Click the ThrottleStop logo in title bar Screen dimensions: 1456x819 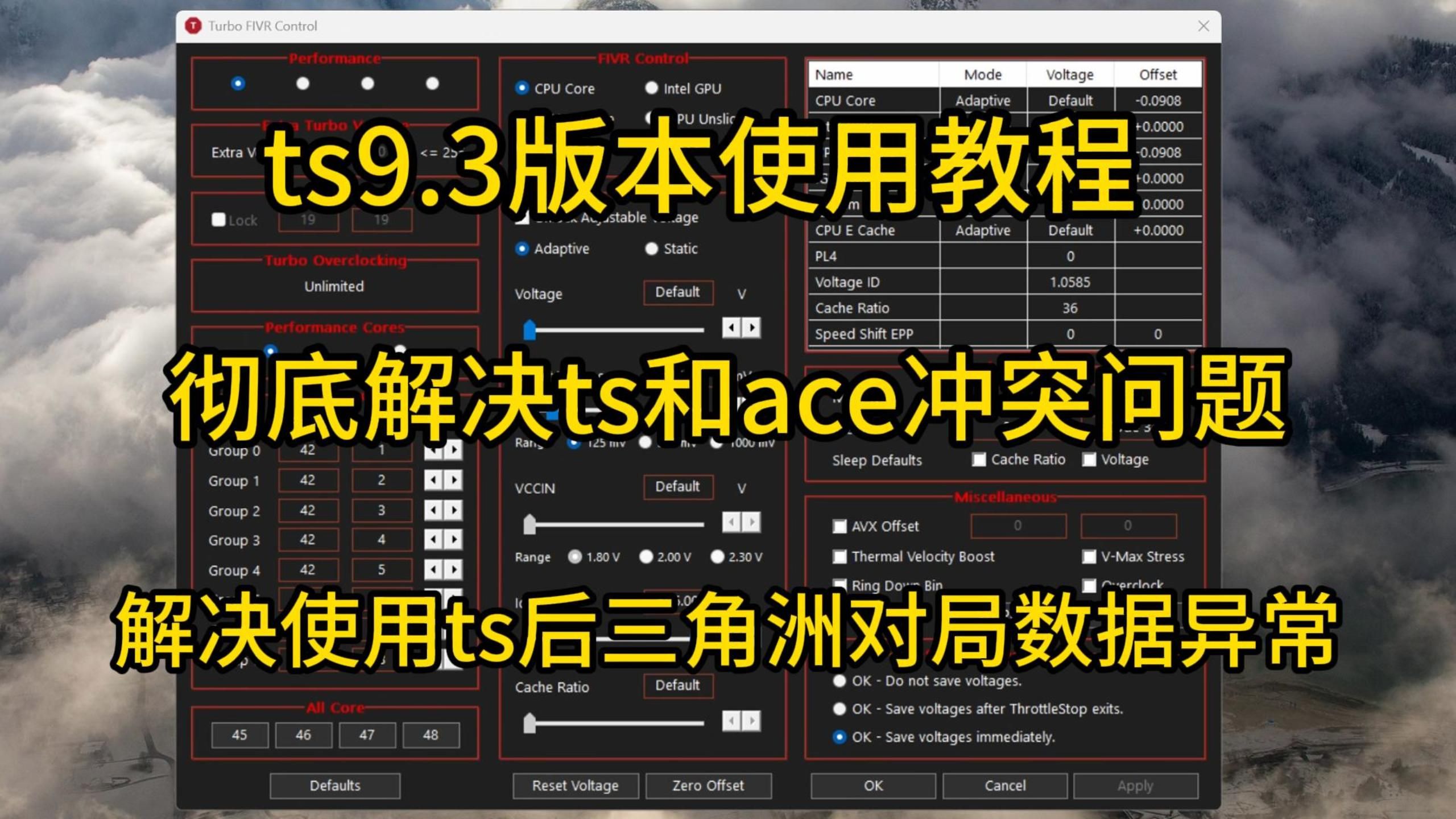pyautogui.click(x=193, y=26)
